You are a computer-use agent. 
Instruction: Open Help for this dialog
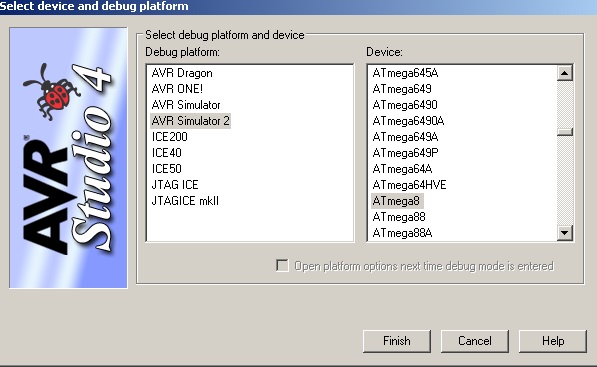(553, 341)
